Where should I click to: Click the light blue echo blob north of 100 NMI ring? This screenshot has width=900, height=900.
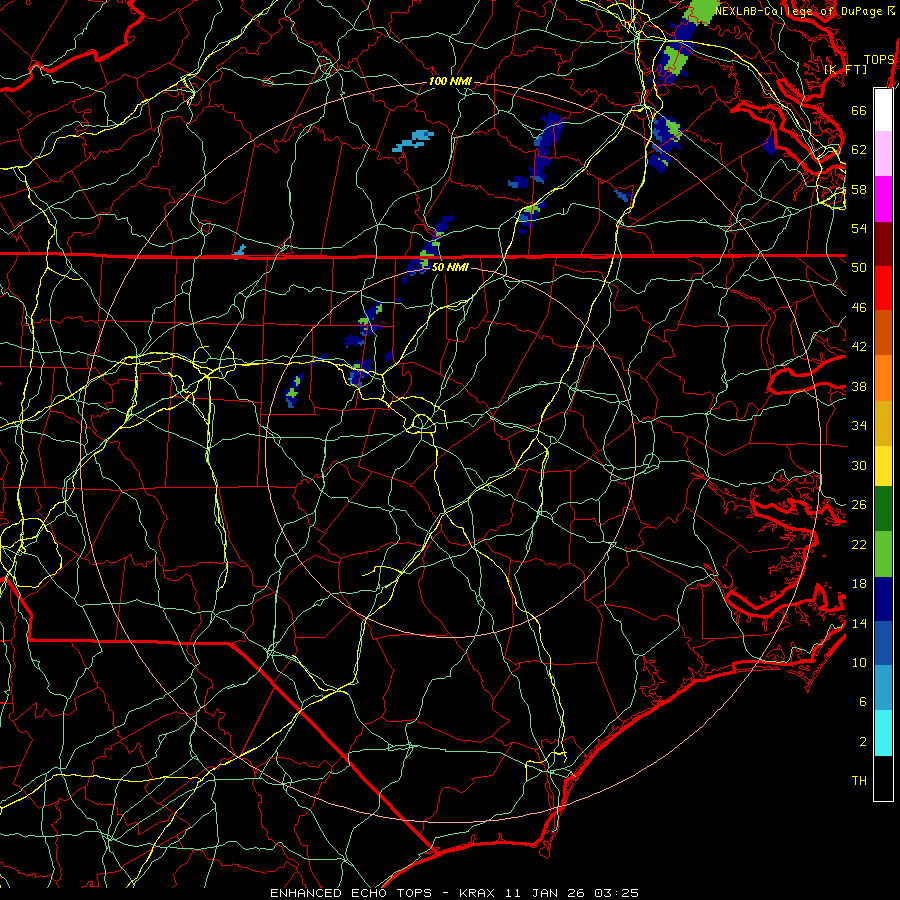pos(413,141)
